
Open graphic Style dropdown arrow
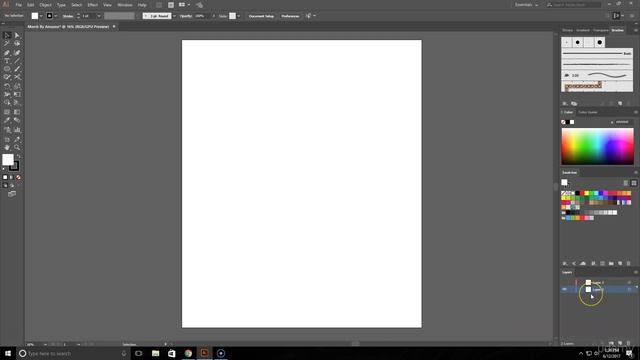(x=238, y=16)
